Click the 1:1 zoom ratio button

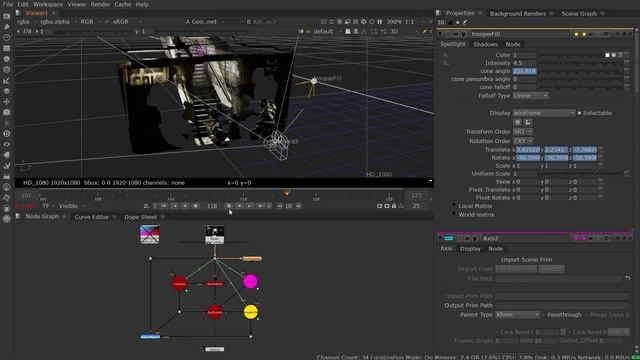(x=409, y=22)
